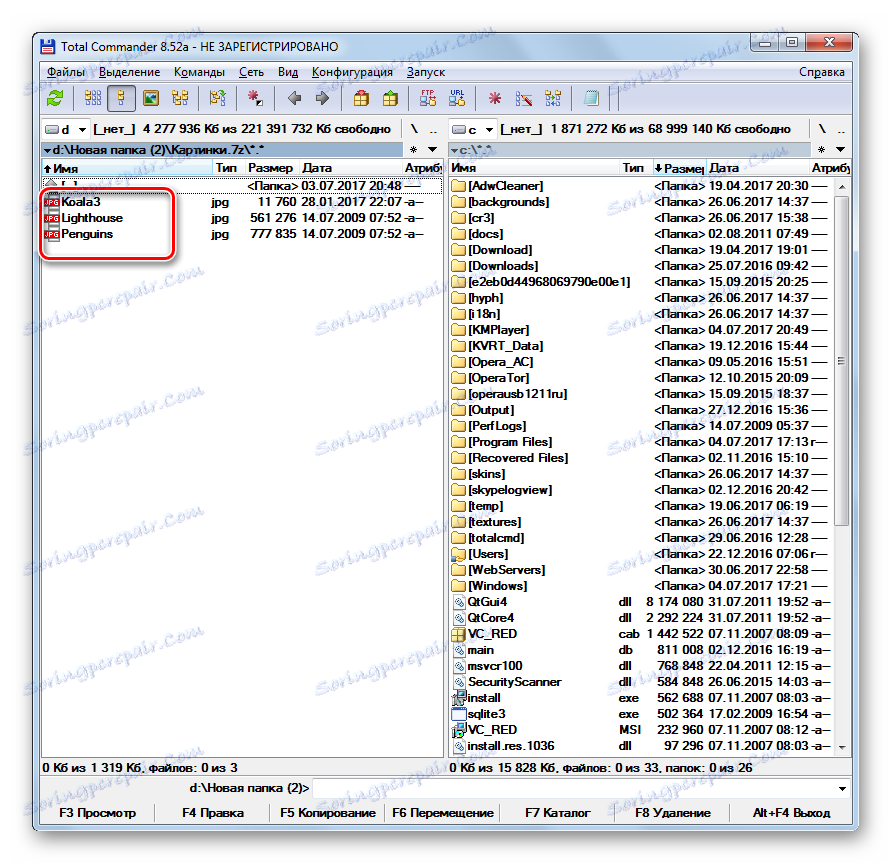Click F3 Просмотр button
This screenshot has width=892, height=864.
(97, 813)
